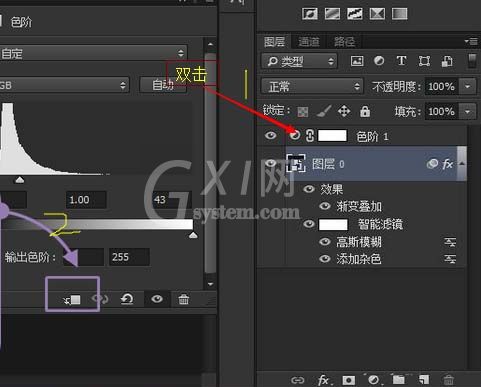Open the 填充 fill slider arrow
The width and height of the screenshot is (481, 387).
point(467,111)
